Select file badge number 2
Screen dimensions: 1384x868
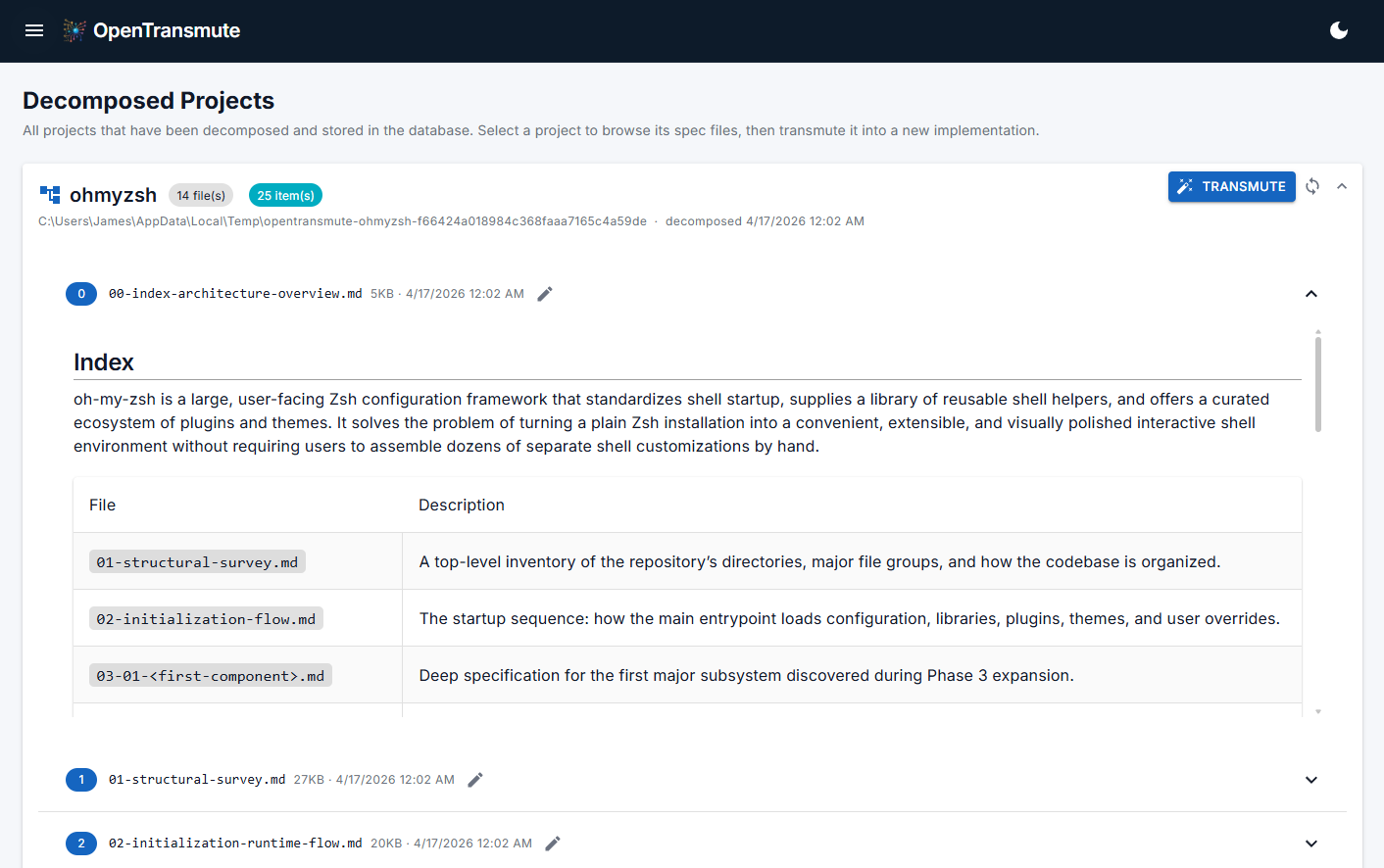(x=81, y=843)
